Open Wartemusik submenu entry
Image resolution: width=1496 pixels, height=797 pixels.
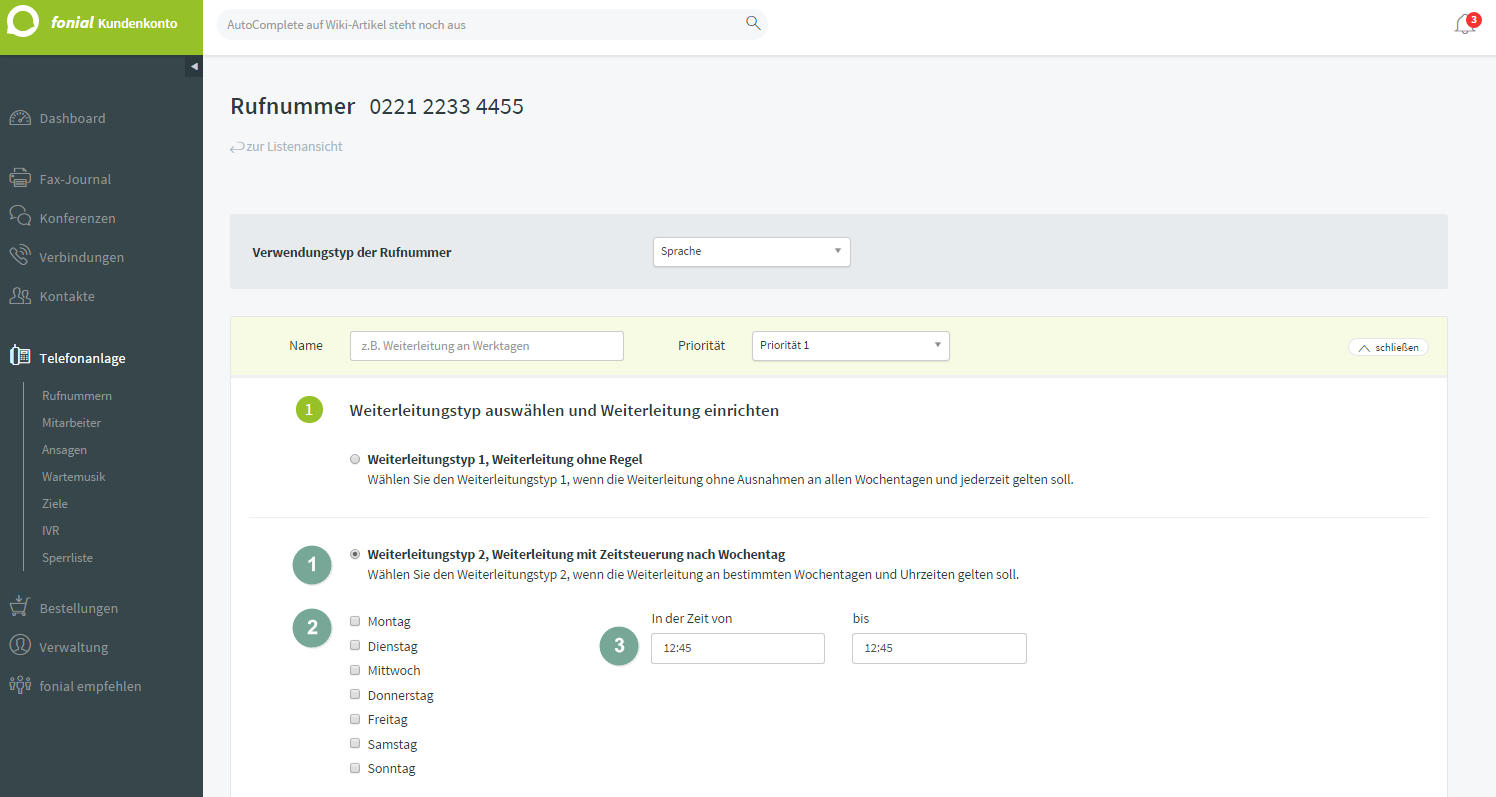73,477
